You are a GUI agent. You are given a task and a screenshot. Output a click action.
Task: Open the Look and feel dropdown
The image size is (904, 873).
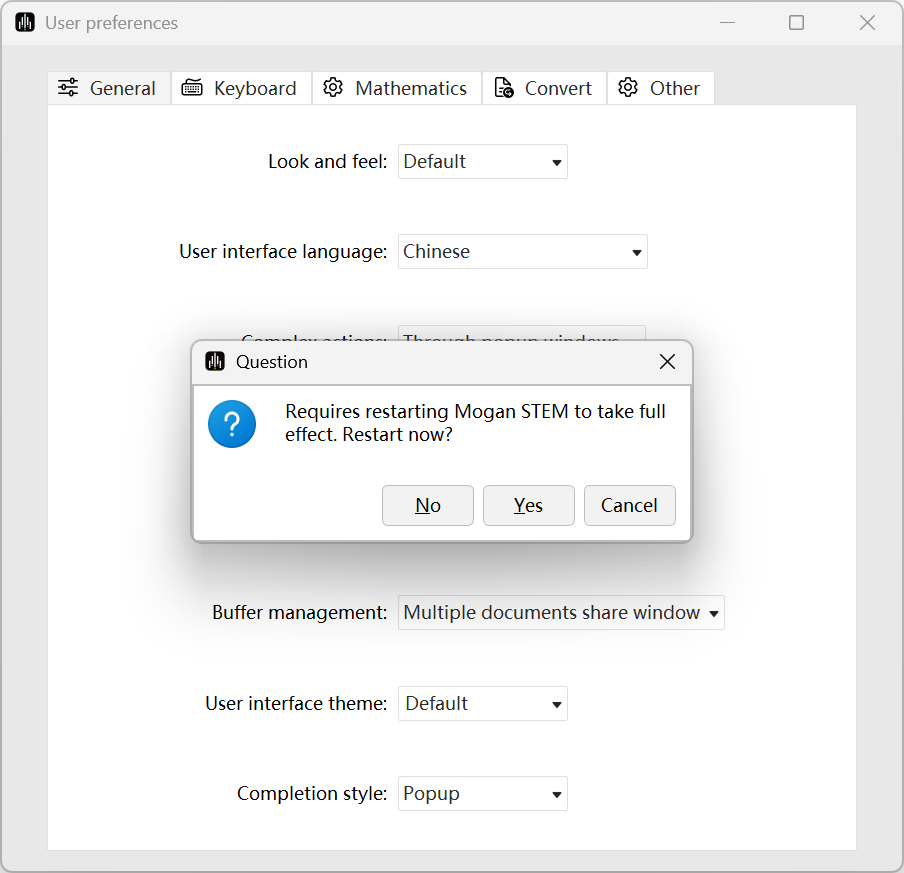(482, 162)
